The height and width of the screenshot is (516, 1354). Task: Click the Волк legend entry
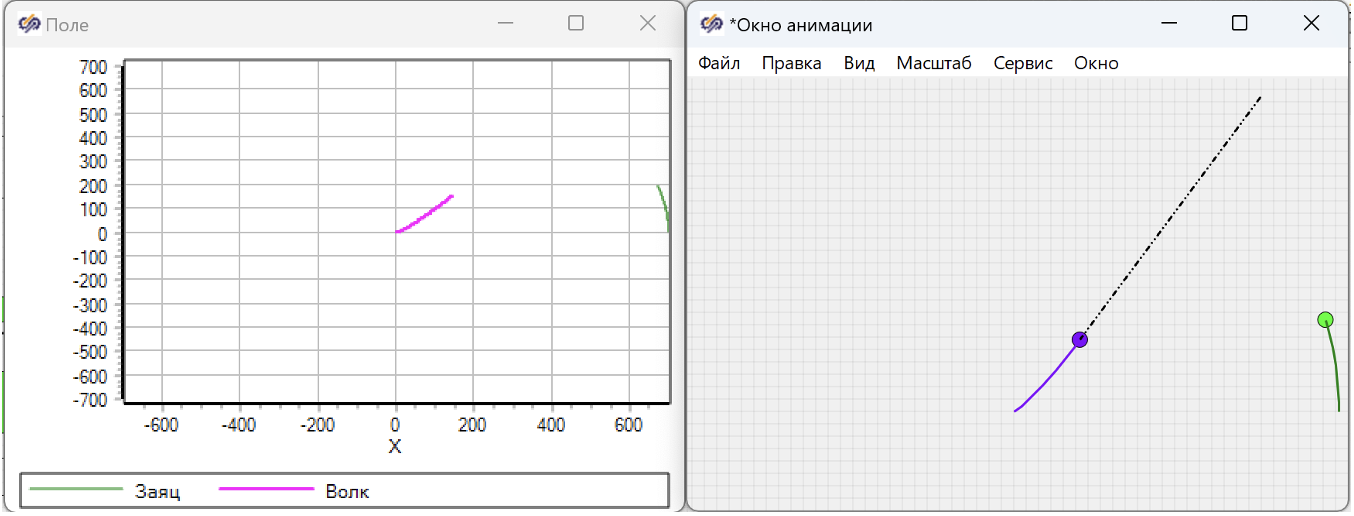[x=294, y=491]
